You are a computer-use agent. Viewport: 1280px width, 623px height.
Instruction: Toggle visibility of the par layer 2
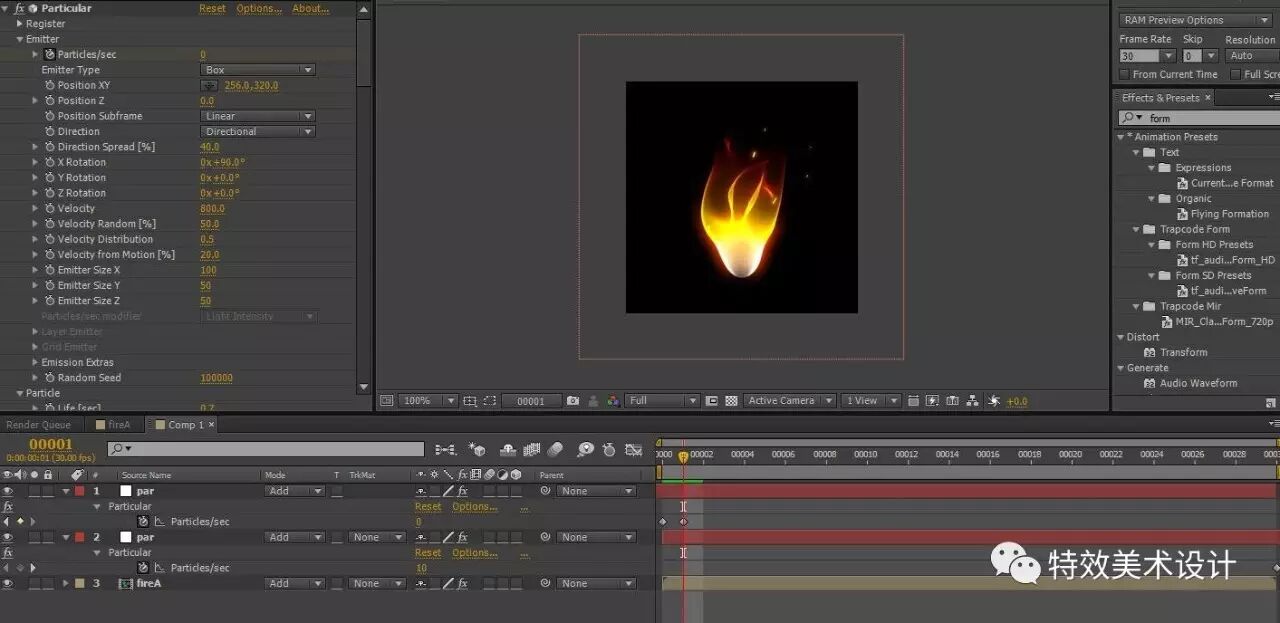click(x=8, y=537)
